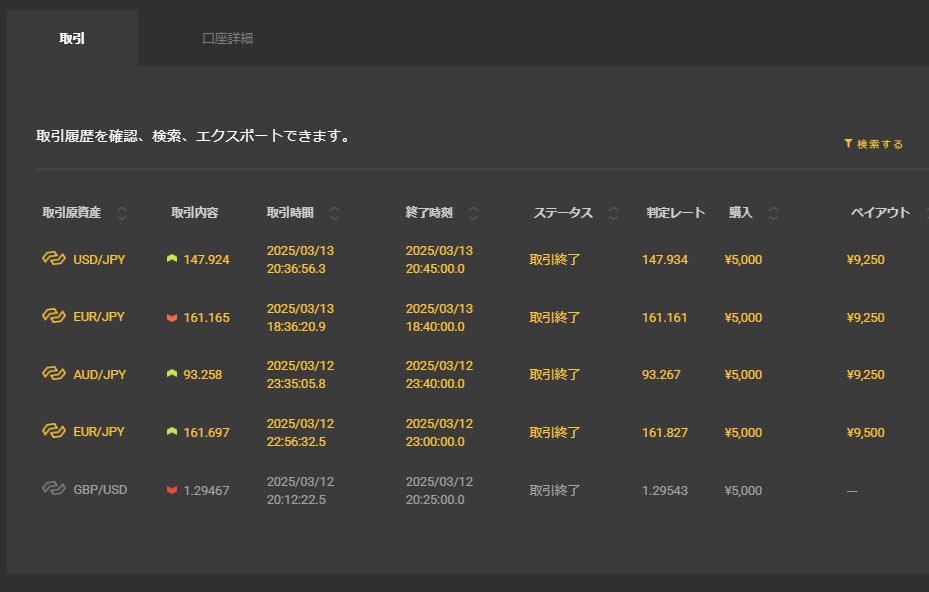Click the ペイアウト column header
The image size is (929, 592).
coord(880,213)
